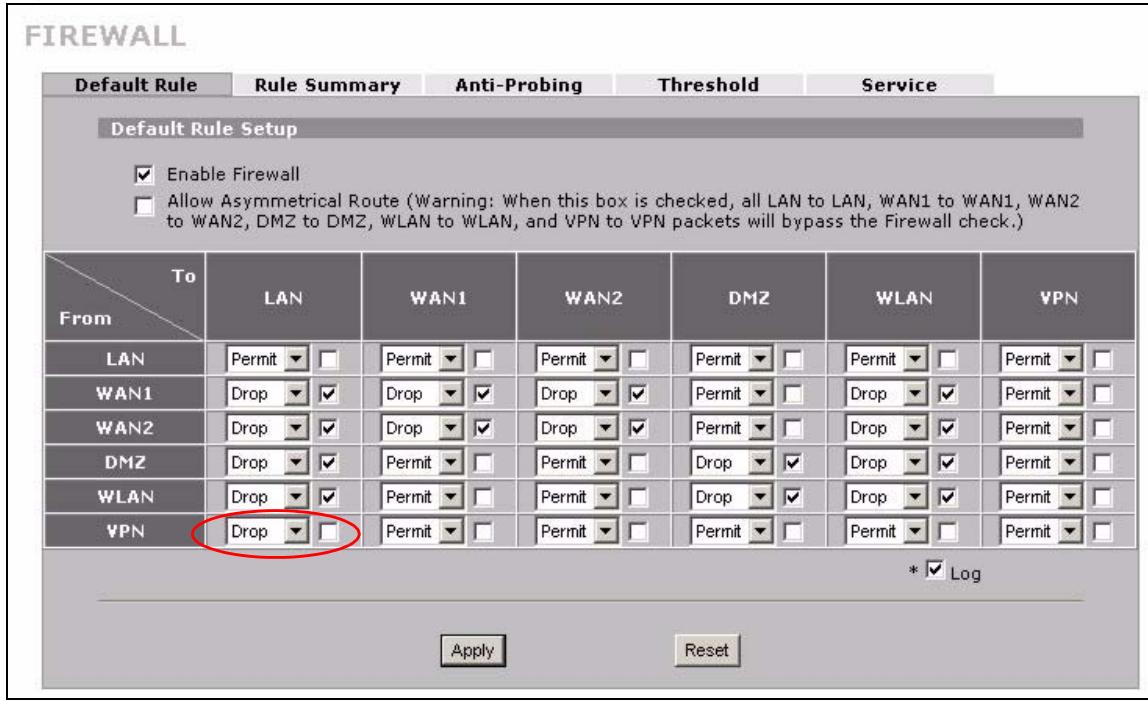1148x701 pixels.
Task: Open the WLAN to DMZ action dropdown
Action: [x=731, y=497]
